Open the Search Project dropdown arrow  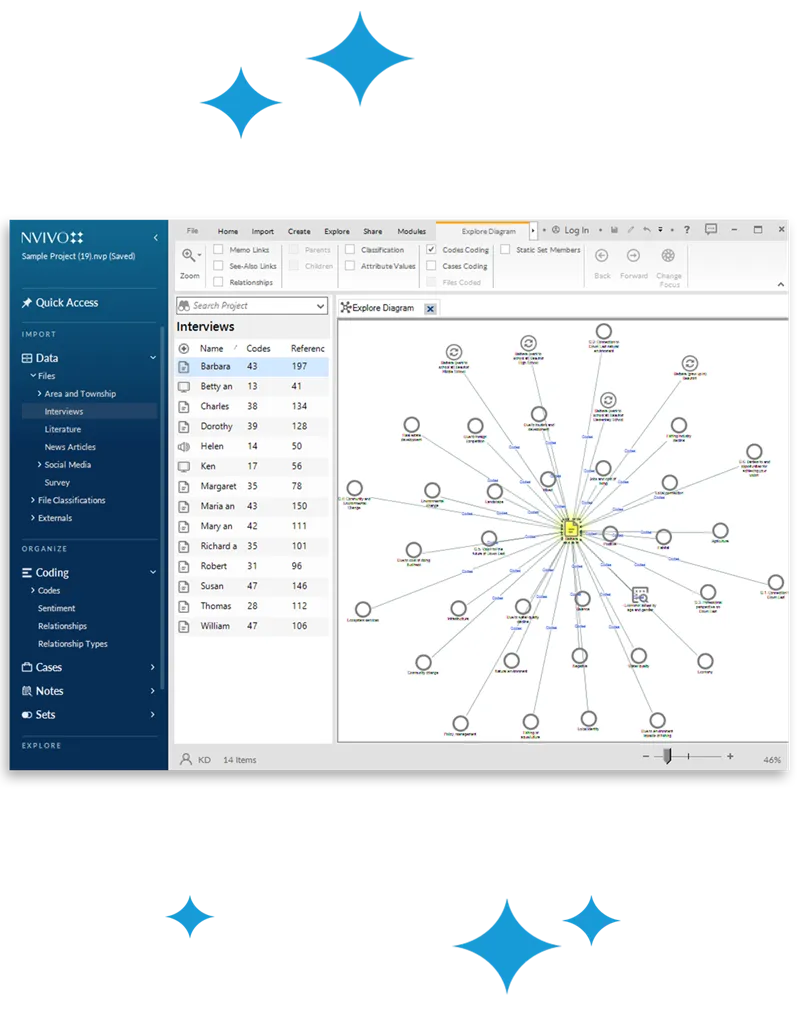point(320,306)
